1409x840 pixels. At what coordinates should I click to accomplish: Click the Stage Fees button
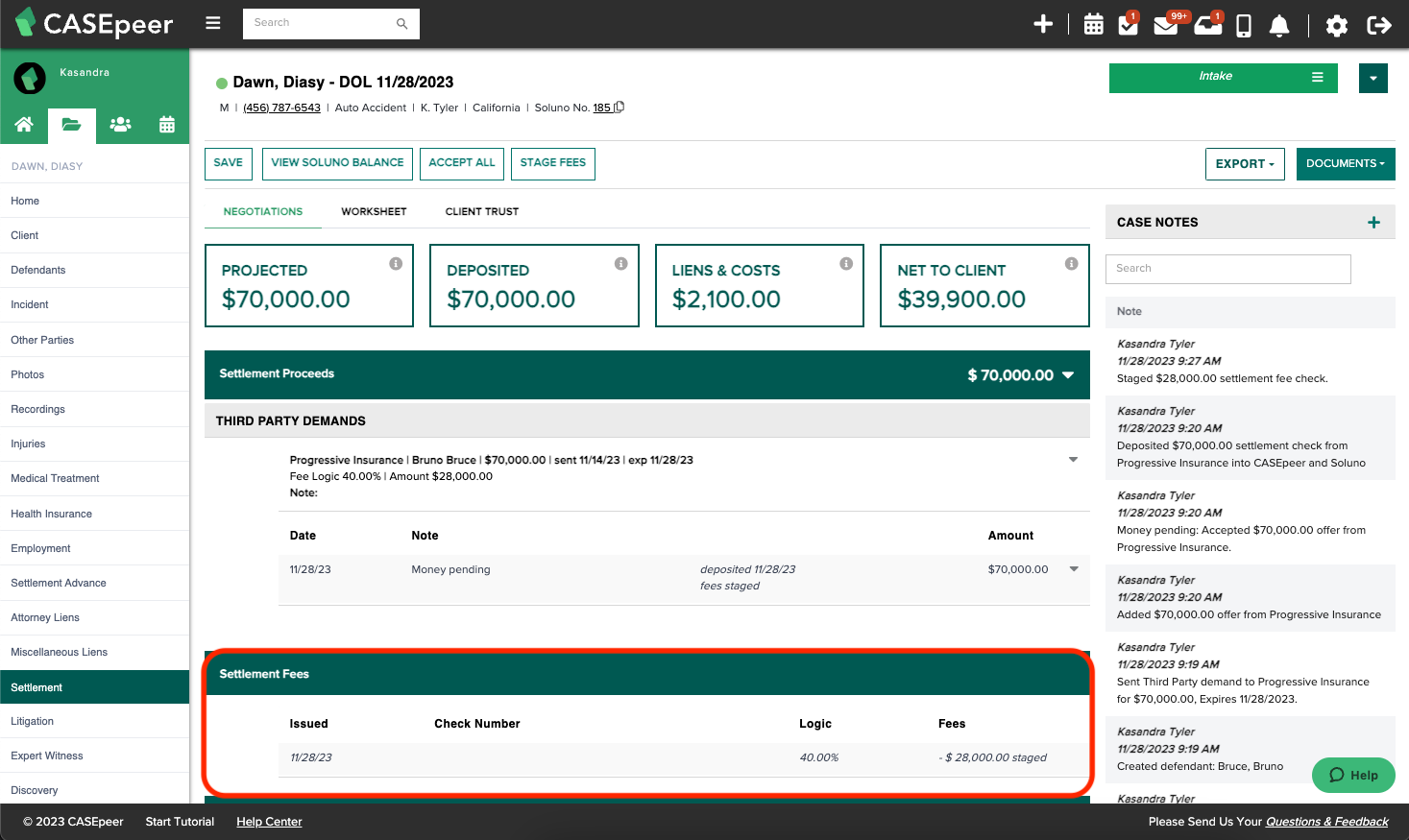[553, 164]
